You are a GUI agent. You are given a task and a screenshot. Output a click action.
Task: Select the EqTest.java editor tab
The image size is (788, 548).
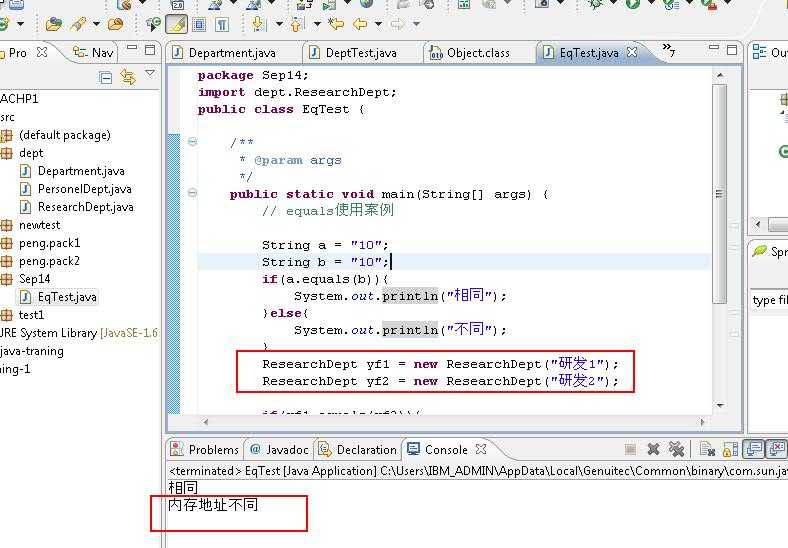pyautogui.click(x=581, y=53)
